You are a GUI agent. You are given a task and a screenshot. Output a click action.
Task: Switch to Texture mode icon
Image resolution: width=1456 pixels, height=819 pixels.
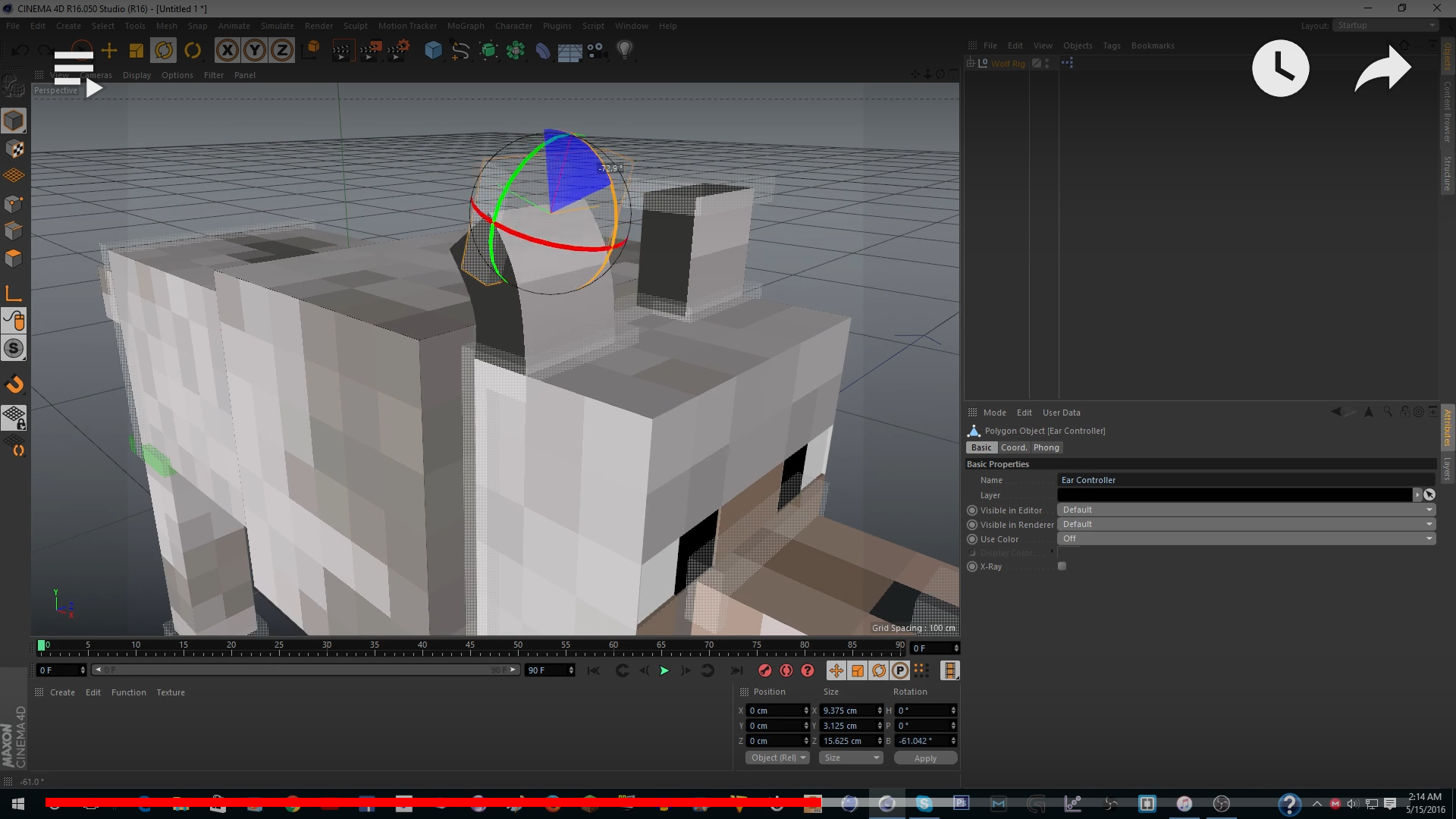(x=14, y=148)
